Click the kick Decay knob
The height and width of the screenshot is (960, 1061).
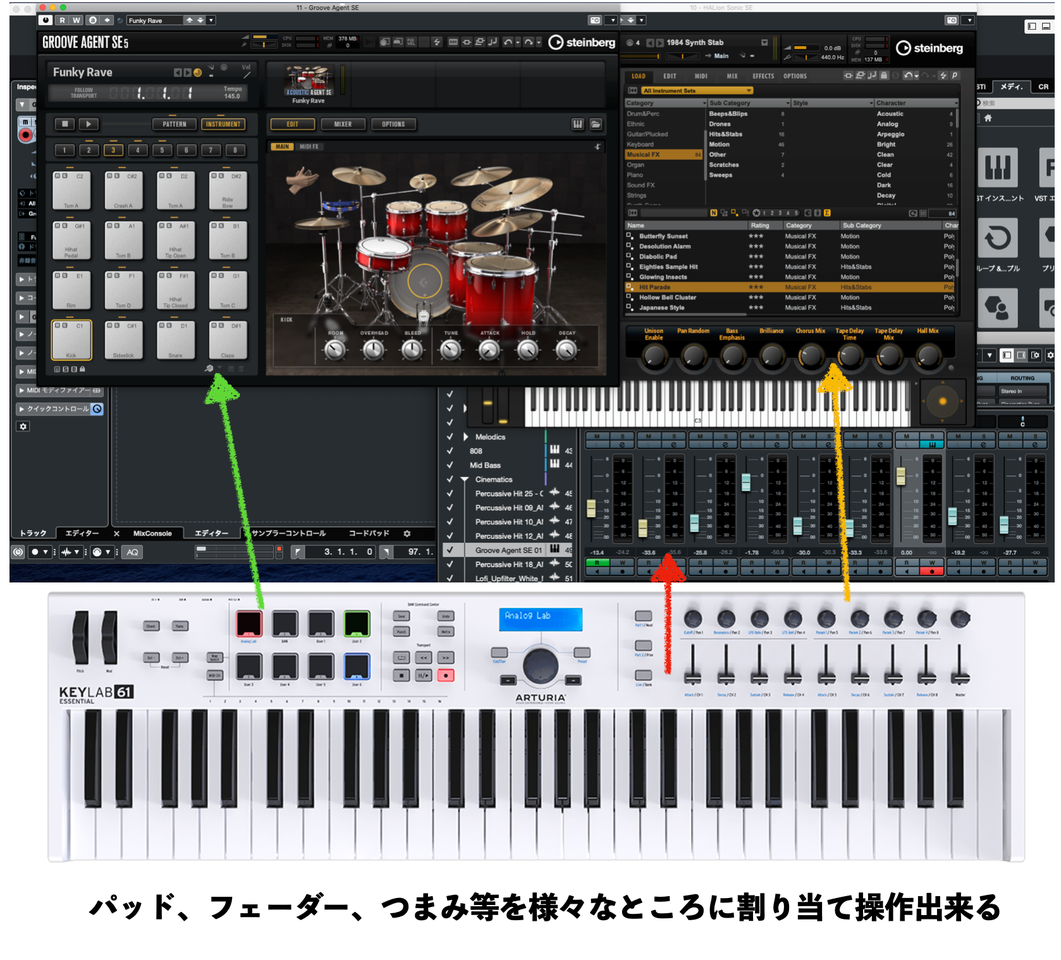click(566, 350)
